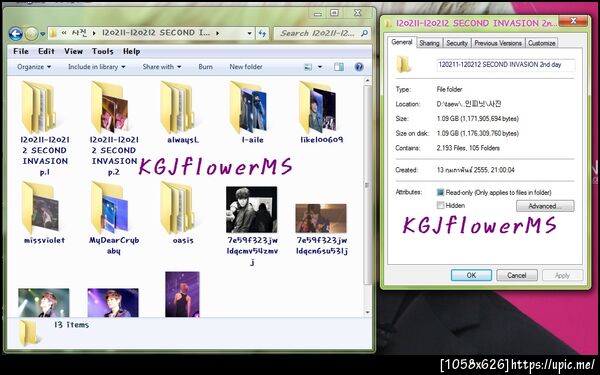Viewport: 600px width, 375px height.
Task: Select the MyDearCrybaby folder
Action: click(114, 218)
